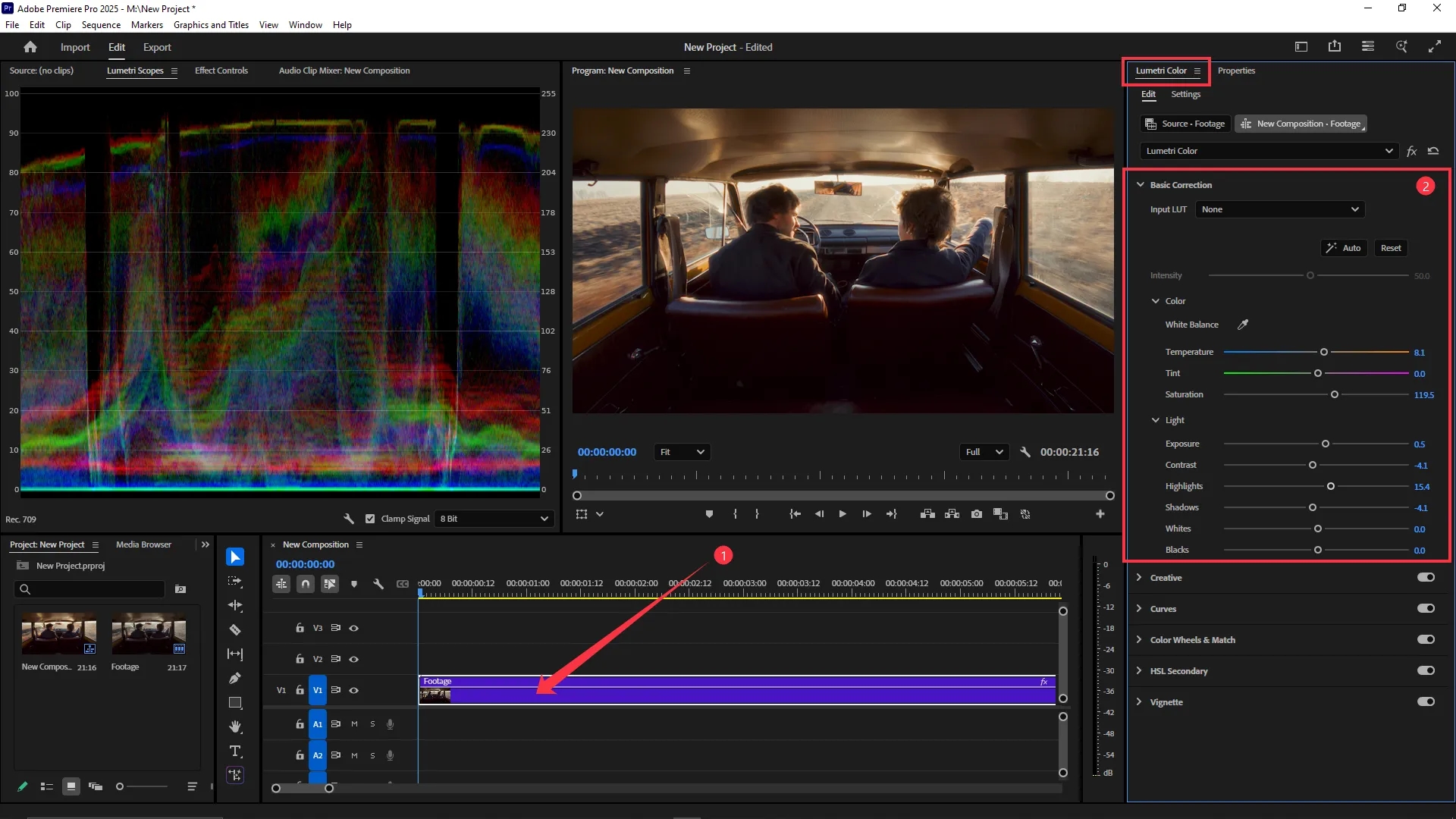Select the Source - Footage button
This screenshot has width=1456, height=819.
[1185, 124]
